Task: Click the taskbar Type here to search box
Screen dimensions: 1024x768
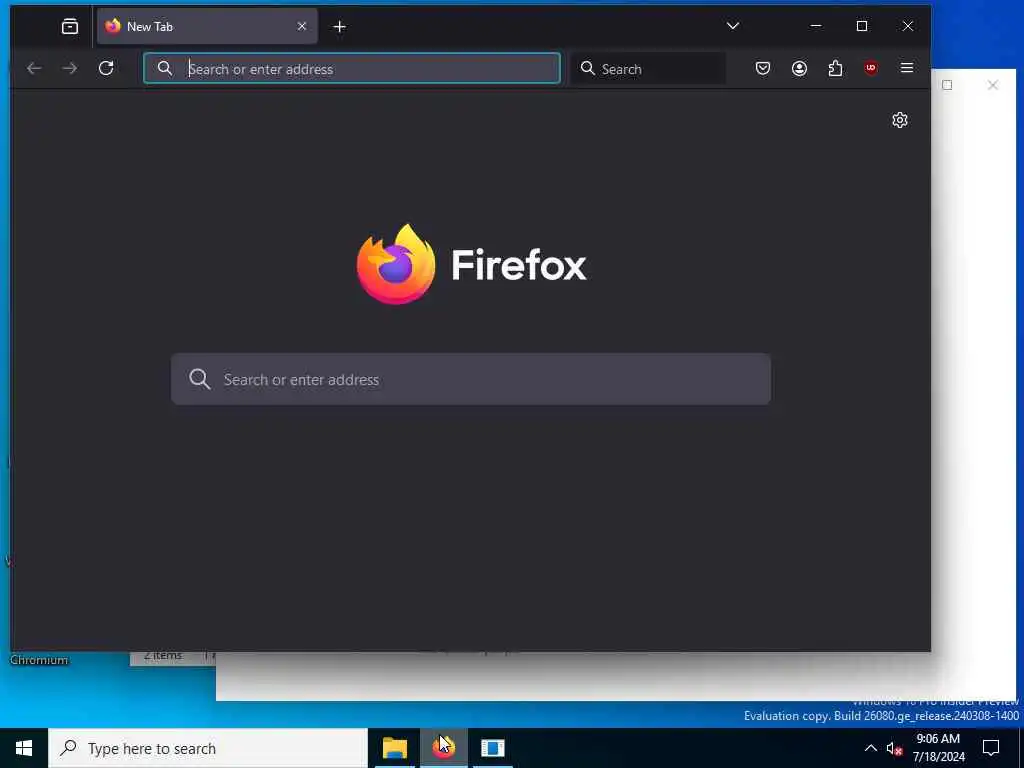Action: 208,748
